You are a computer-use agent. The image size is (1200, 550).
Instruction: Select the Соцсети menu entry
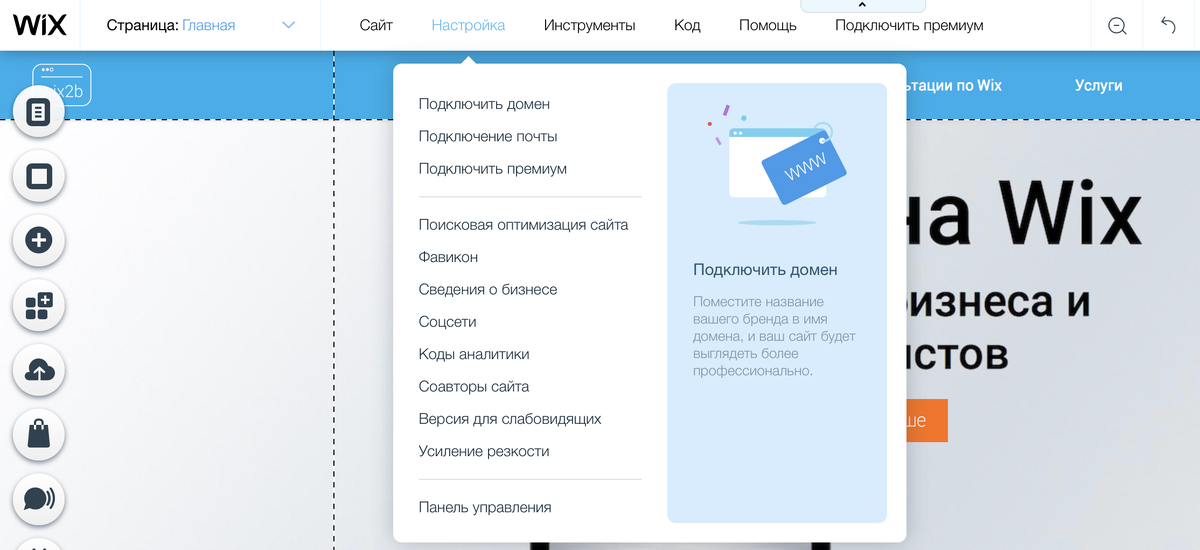point(447,322)
